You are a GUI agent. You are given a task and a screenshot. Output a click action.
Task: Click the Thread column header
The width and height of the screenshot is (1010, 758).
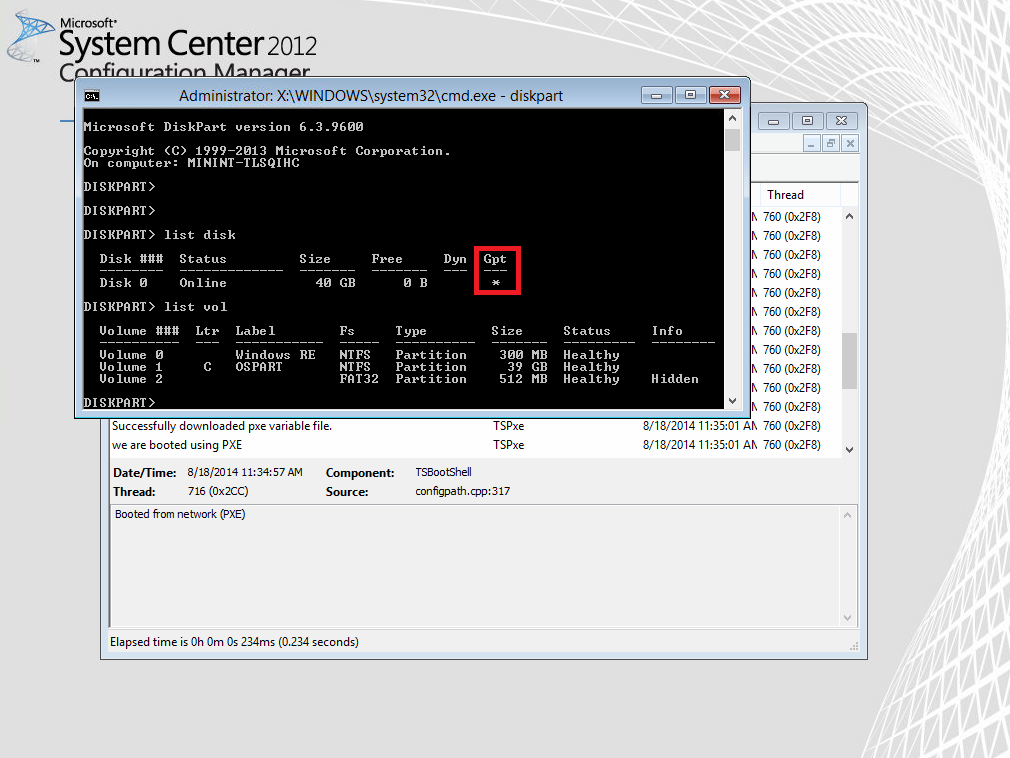coord(801,194)
